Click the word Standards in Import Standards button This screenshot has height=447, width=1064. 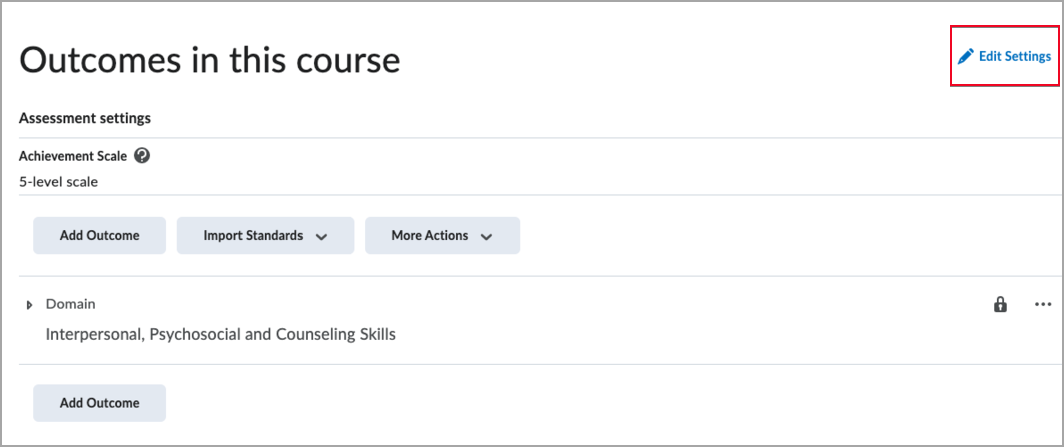point(273,236)
